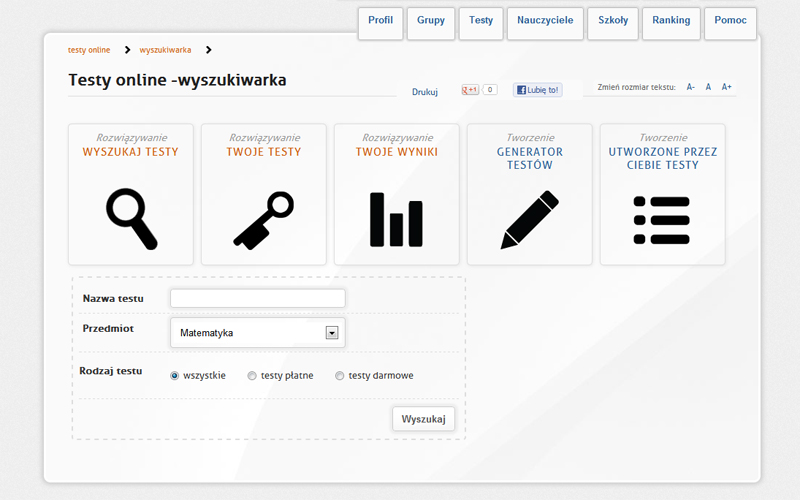Viewport: 800px width, 500px height.
Task: Click the Google +1 counter showing 0
Action: coord(490,90)
